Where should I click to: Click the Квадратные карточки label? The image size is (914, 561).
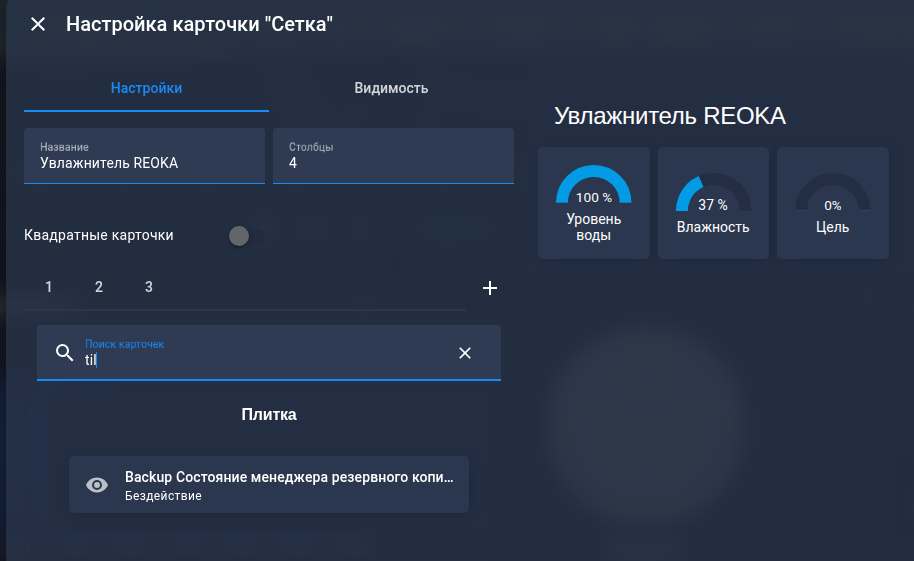pyautogui.click(x=99, y=235)
